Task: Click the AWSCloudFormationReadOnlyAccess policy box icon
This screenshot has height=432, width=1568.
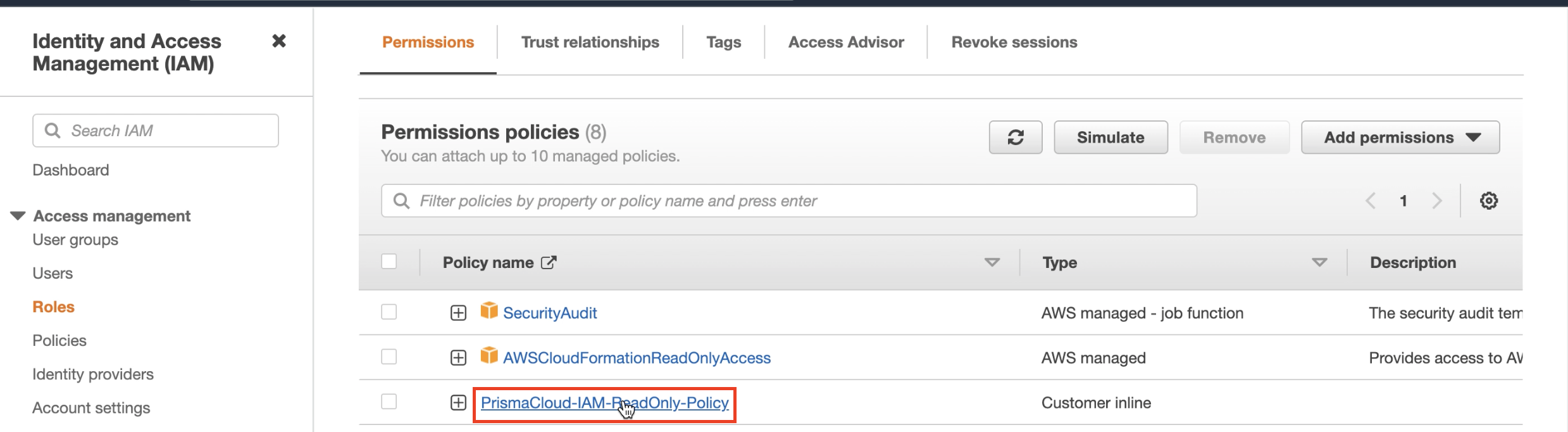Action: tap(488, 355)
